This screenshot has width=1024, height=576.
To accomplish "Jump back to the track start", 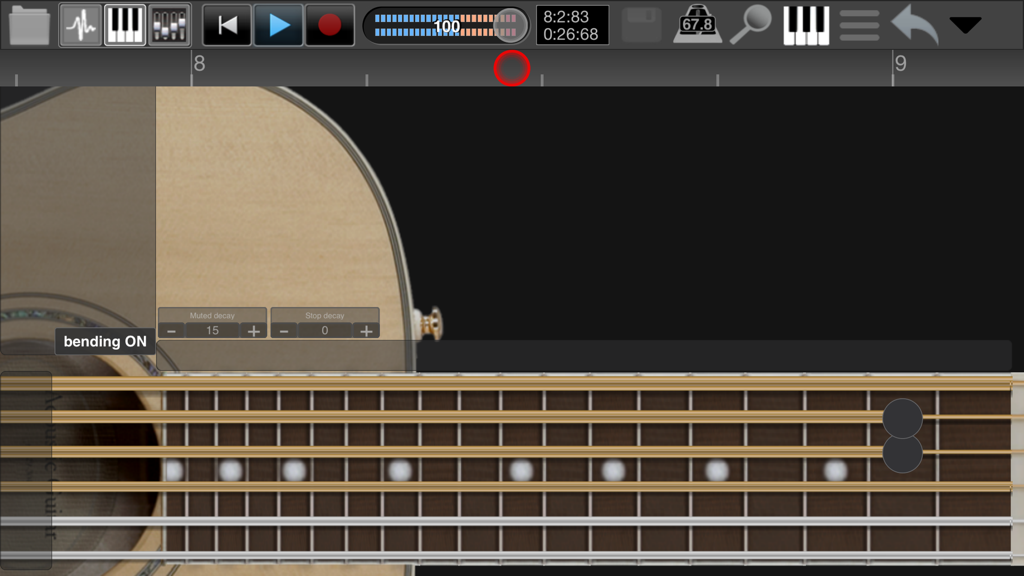I will click(x=226, y=24).
